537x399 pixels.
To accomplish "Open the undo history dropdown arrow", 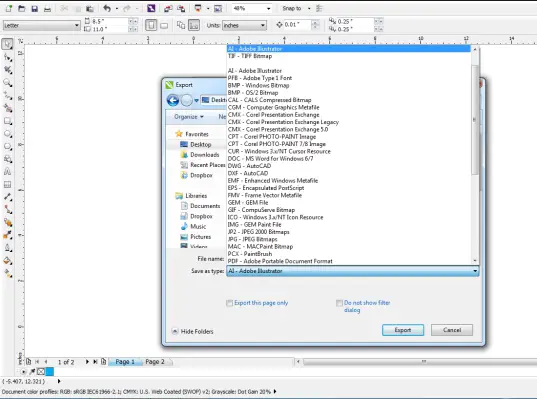I will [x=117, y=9].
